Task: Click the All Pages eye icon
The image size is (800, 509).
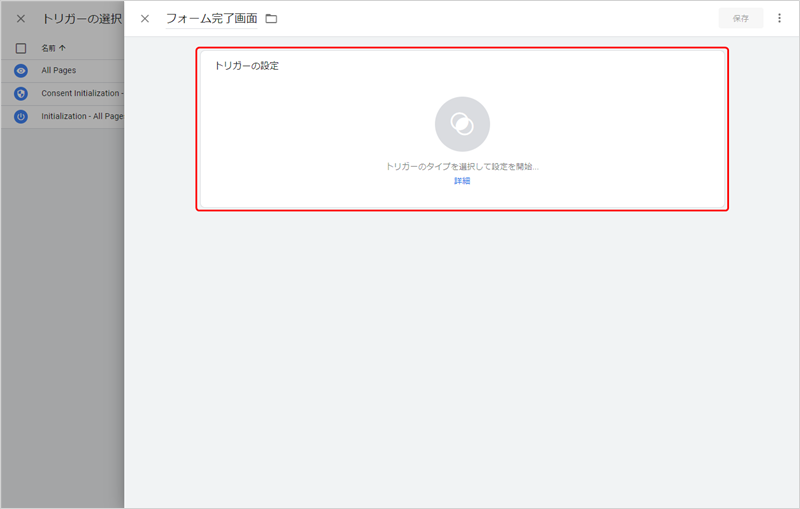Action: (21, 71)
